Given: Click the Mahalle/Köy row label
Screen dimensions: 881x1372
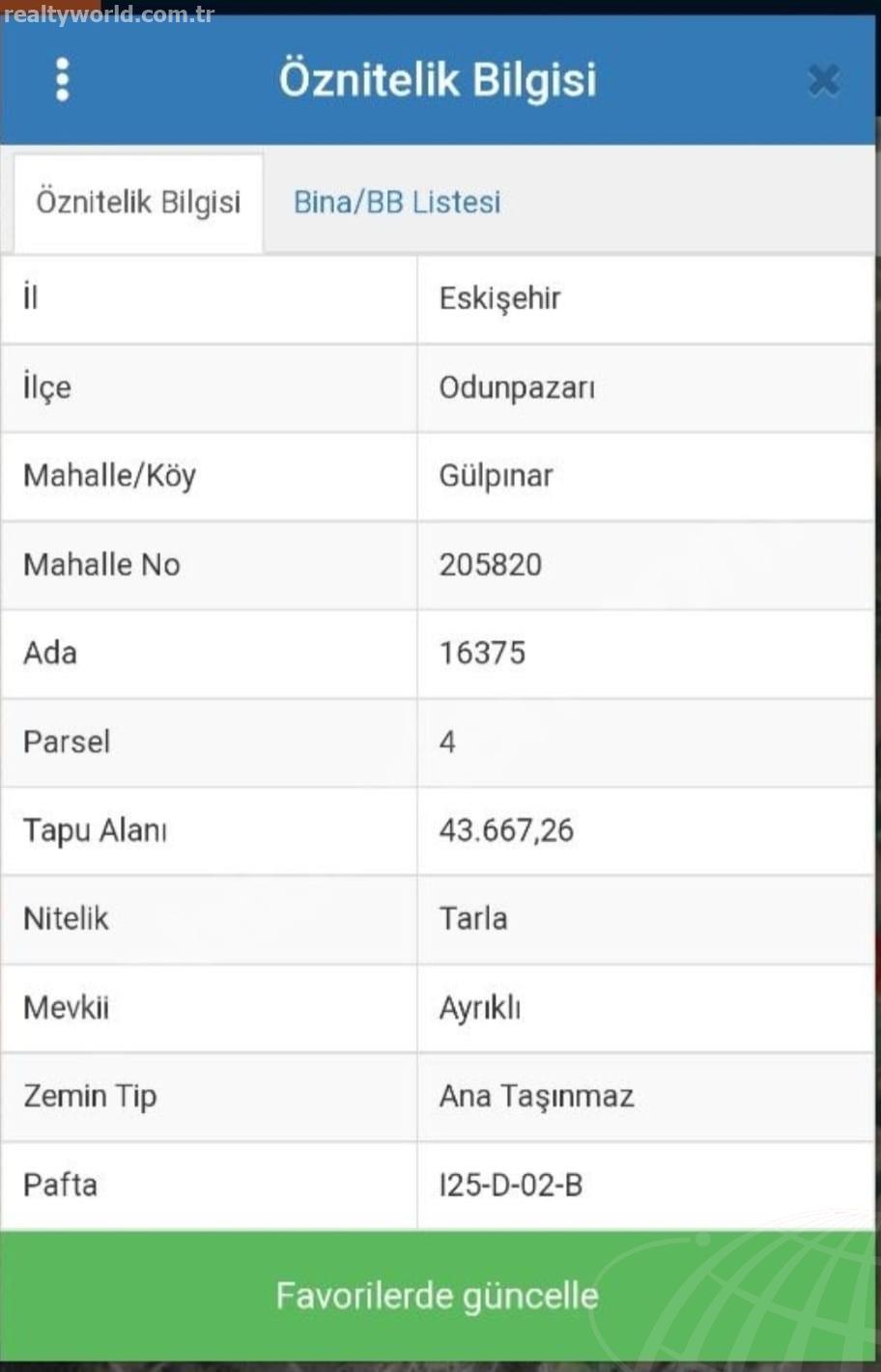Looking at the screenshot, I should pyautogui.click(x=109, y=476).
